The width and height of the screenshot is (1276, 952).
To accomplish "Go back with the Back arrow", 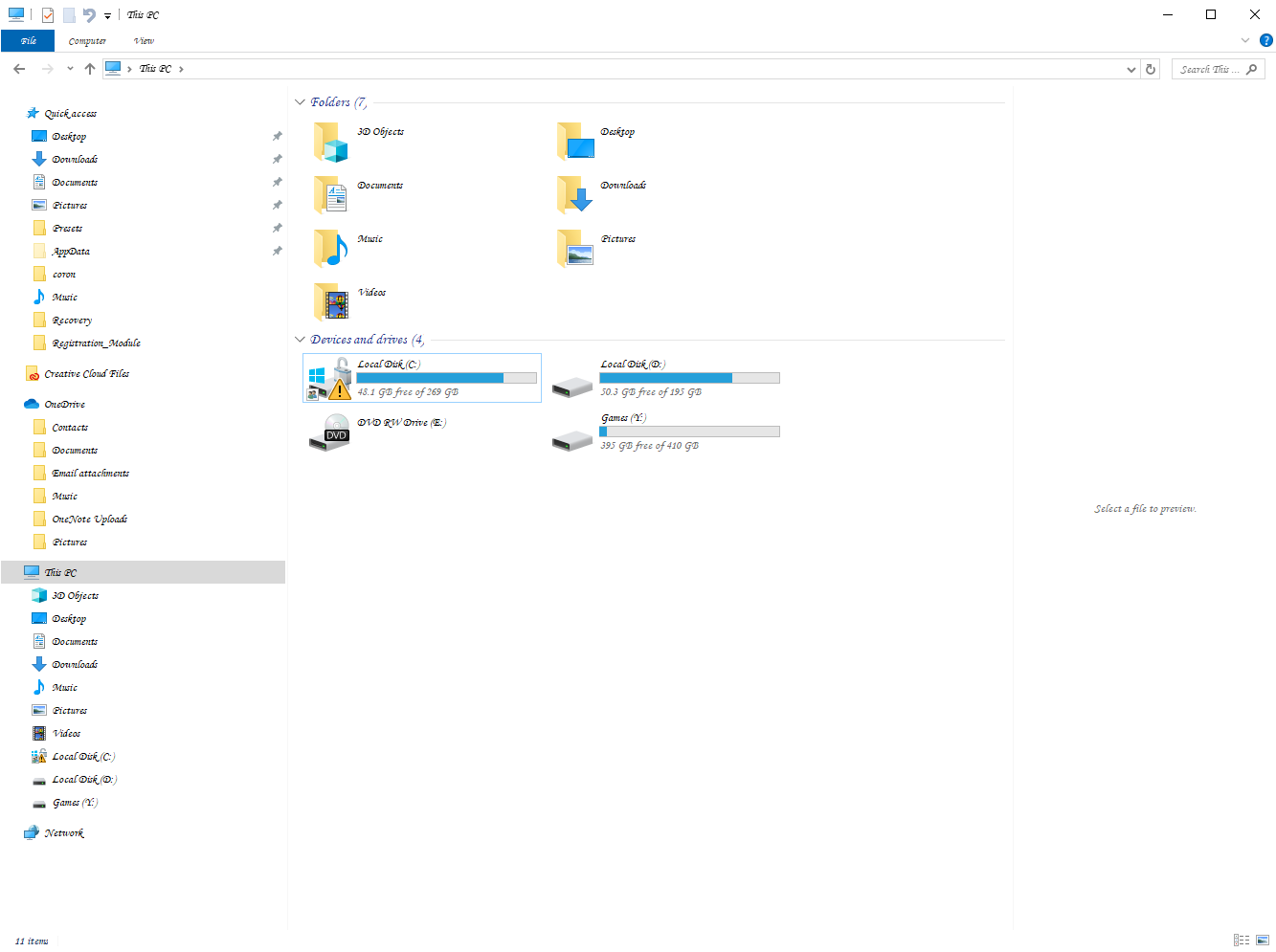I will (19, 69).
